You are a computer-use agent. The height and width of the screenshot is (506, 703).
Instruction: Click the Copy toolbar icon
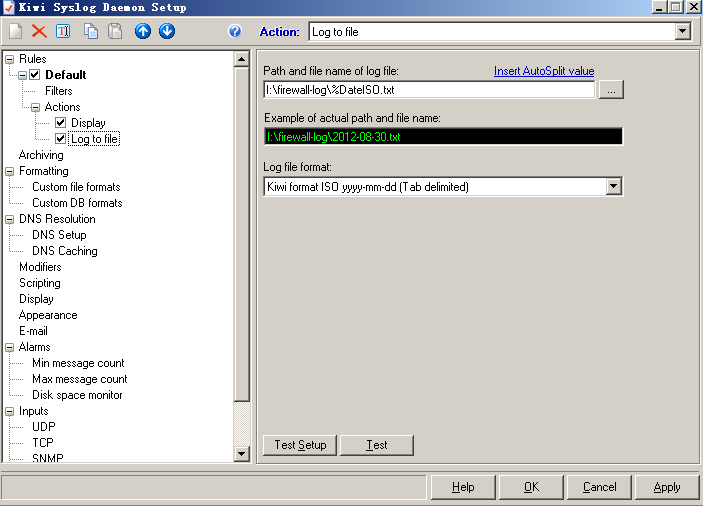pyautogui.click(x=91, y=31)
